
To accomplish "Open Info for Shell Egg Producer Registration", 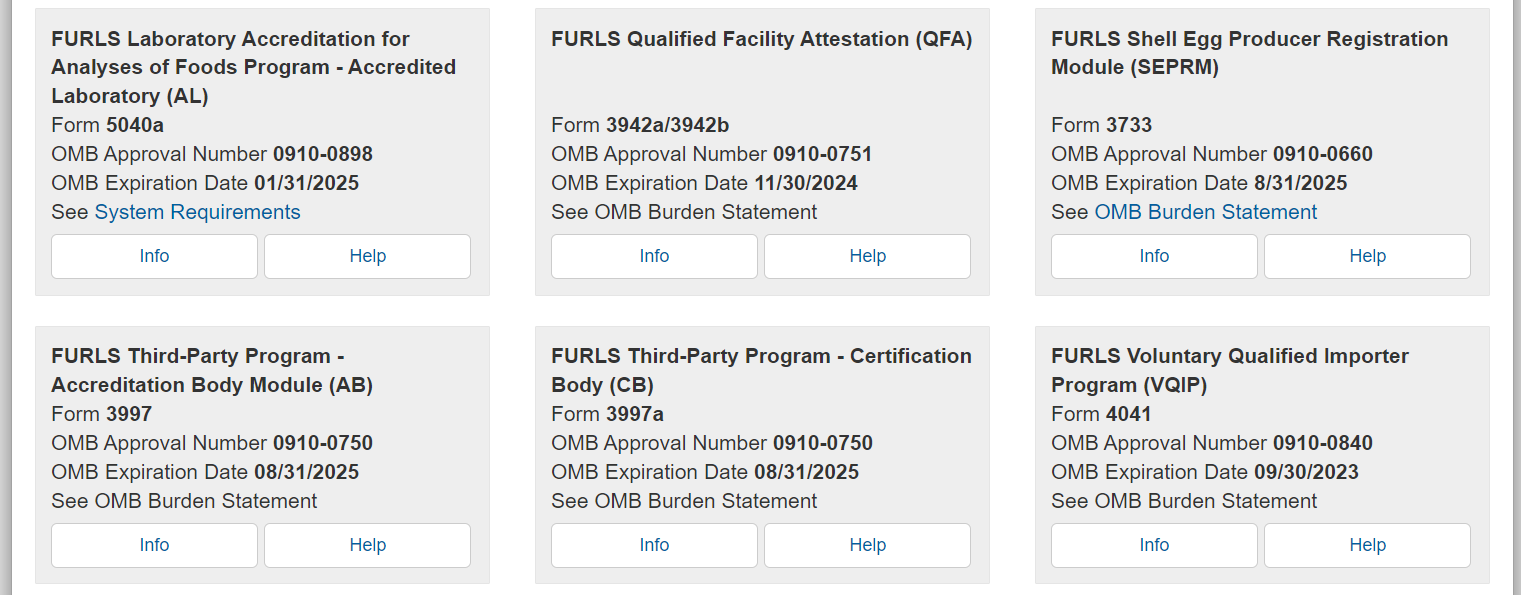I will (x=1154, y=256).
